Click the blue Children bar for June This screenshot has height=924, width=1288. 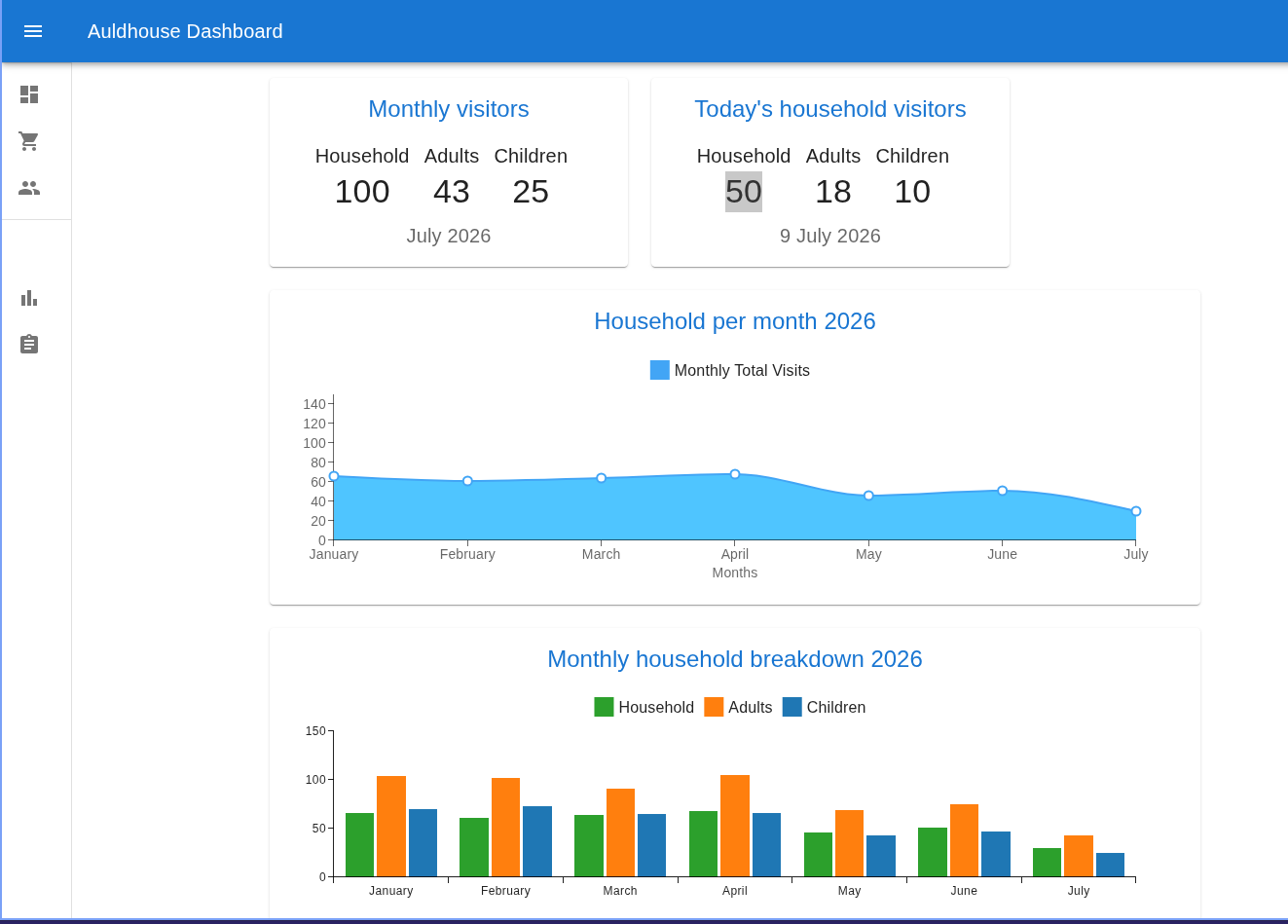[x=996, y=854]
